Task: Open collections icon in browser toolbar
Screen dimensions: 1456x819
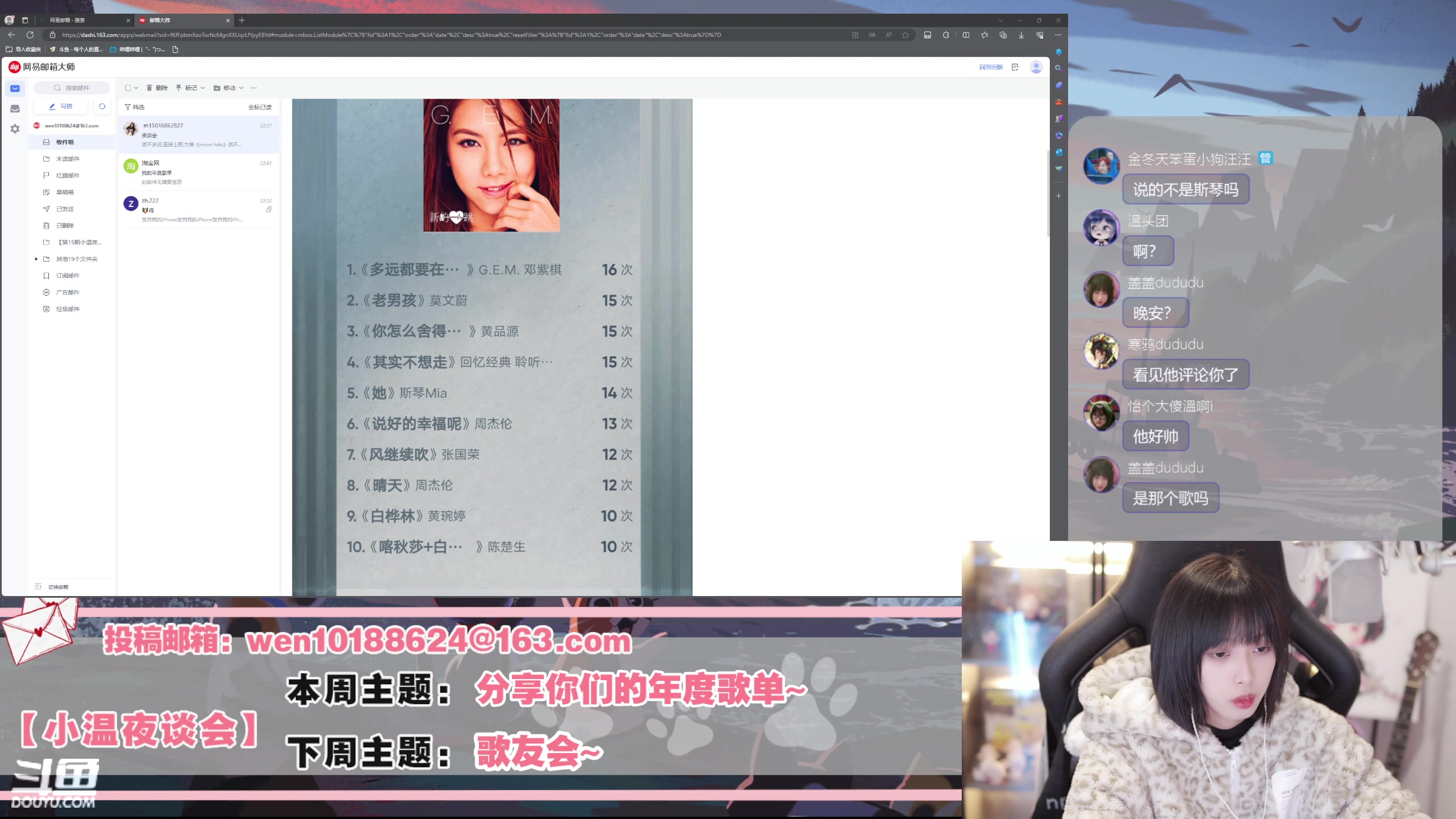Action: click(x=1003, y=35)
